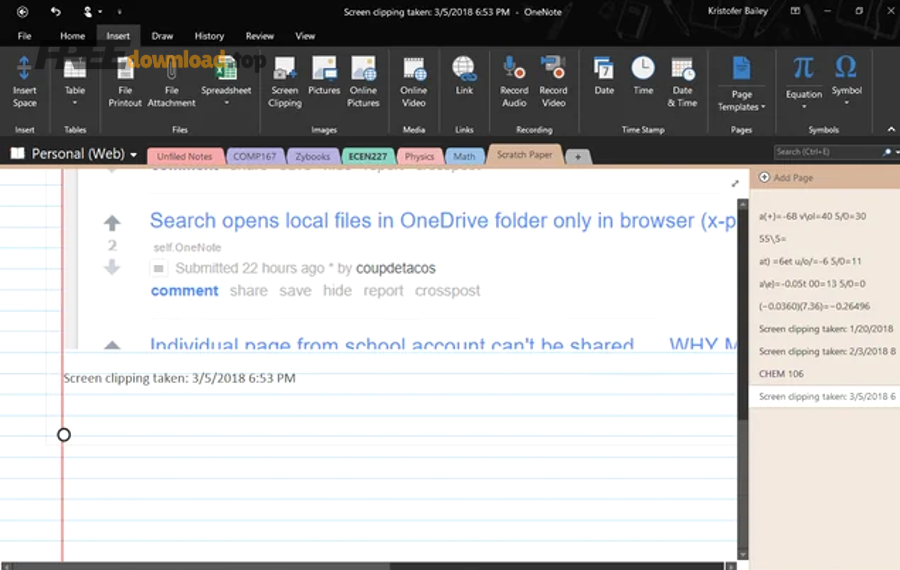Insert Date & Time stamp
The width and height of the screenshot is (900, 570).
pos(682,82)
